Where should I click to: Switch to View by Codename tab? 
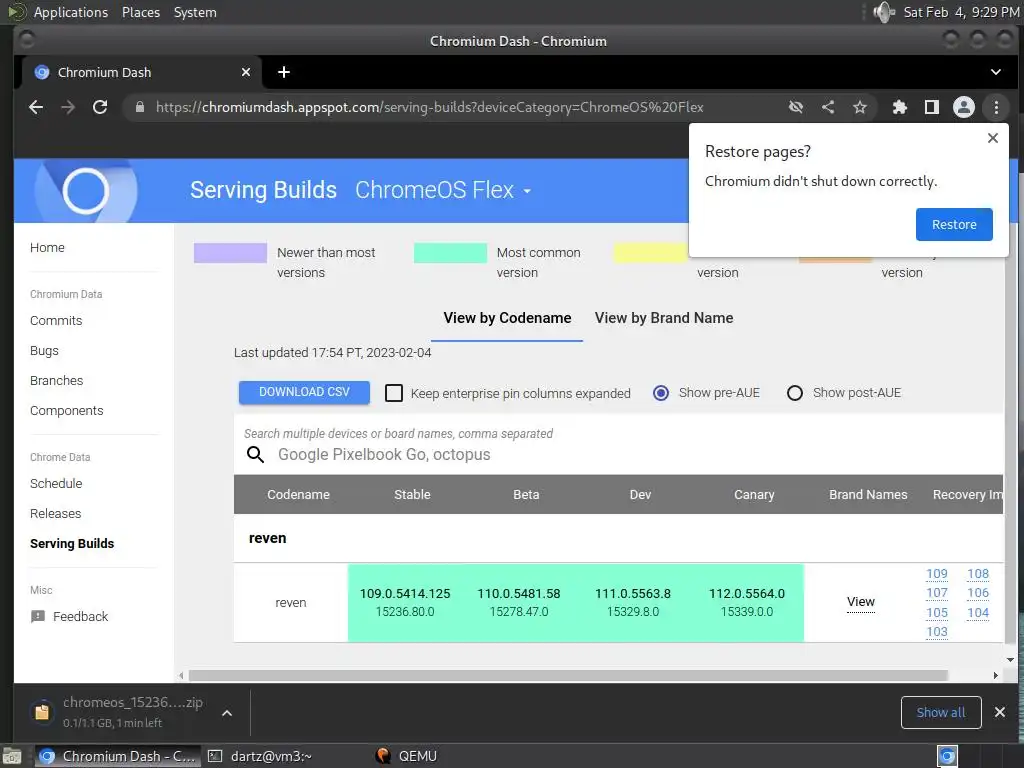coord(507,318)
